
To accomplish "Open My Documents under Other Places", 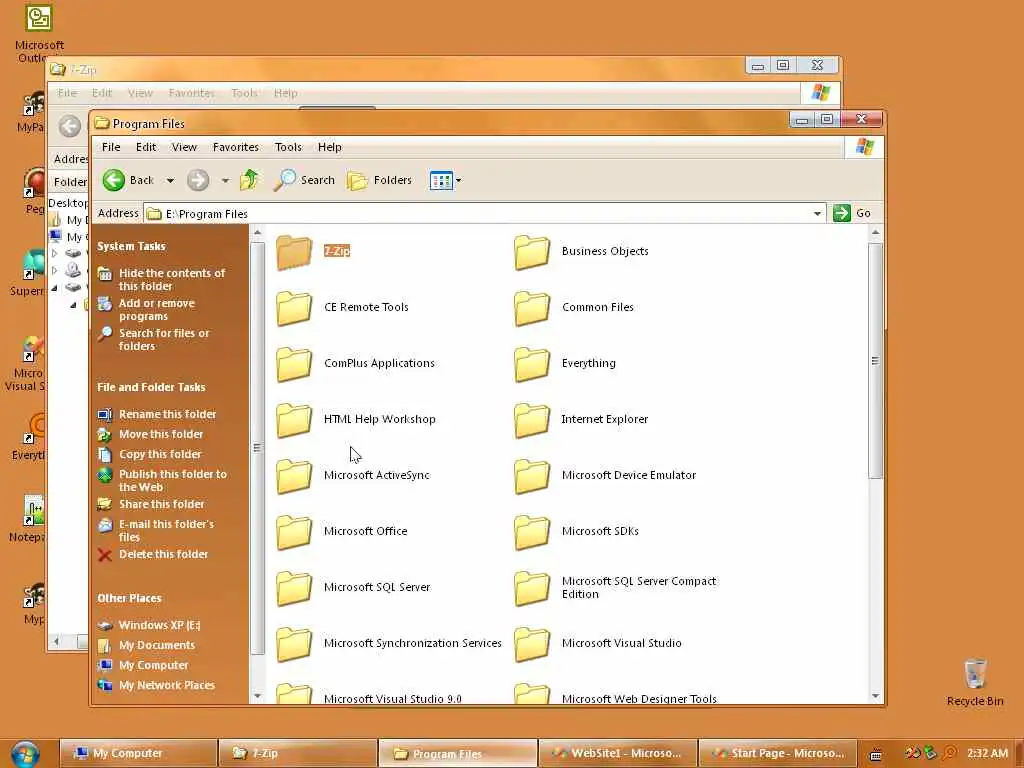I will coord(157,645).
